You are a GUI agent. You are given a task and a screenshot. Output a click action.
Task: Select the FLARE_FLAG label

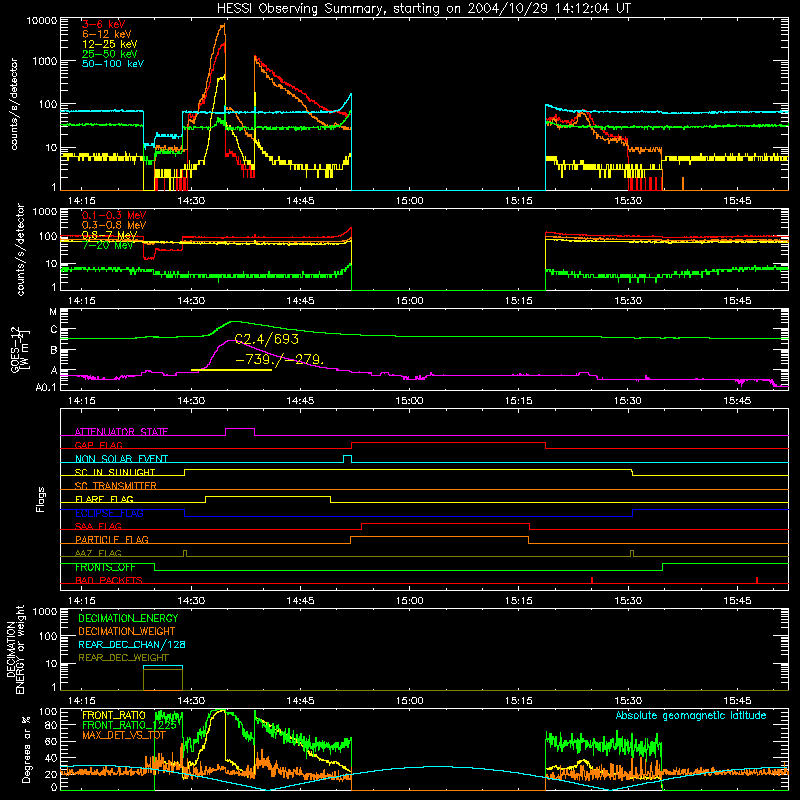pos(104,499)
